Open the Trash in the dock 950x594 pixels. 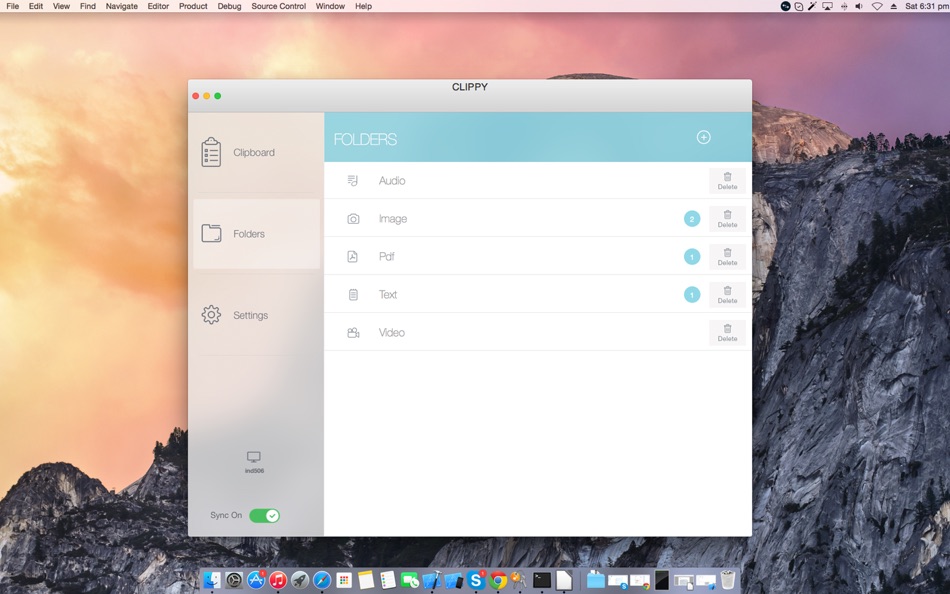[728, 580]
